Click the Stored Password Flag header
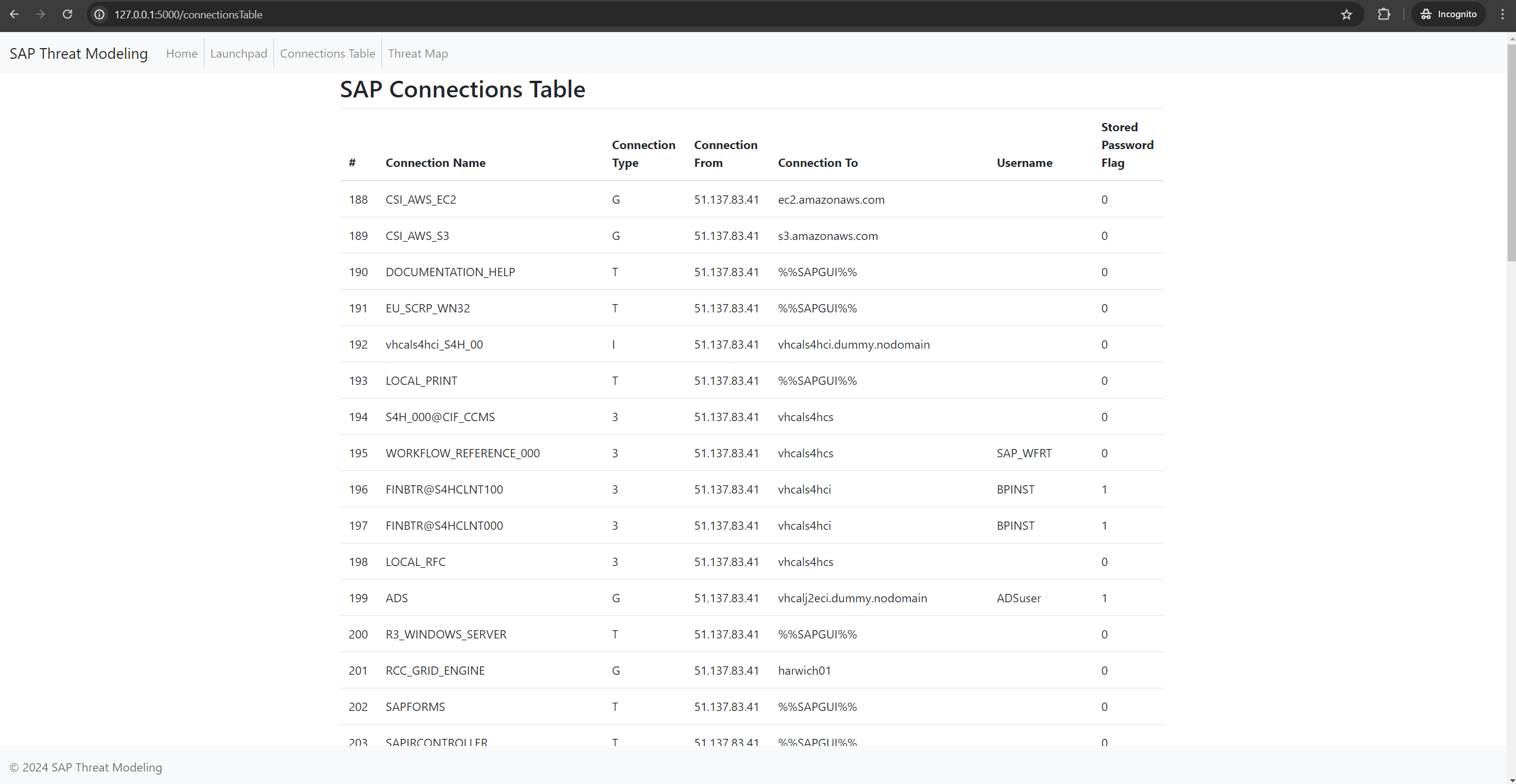The width and height of the screenshot is (1516, 784). coord(1127,145)
